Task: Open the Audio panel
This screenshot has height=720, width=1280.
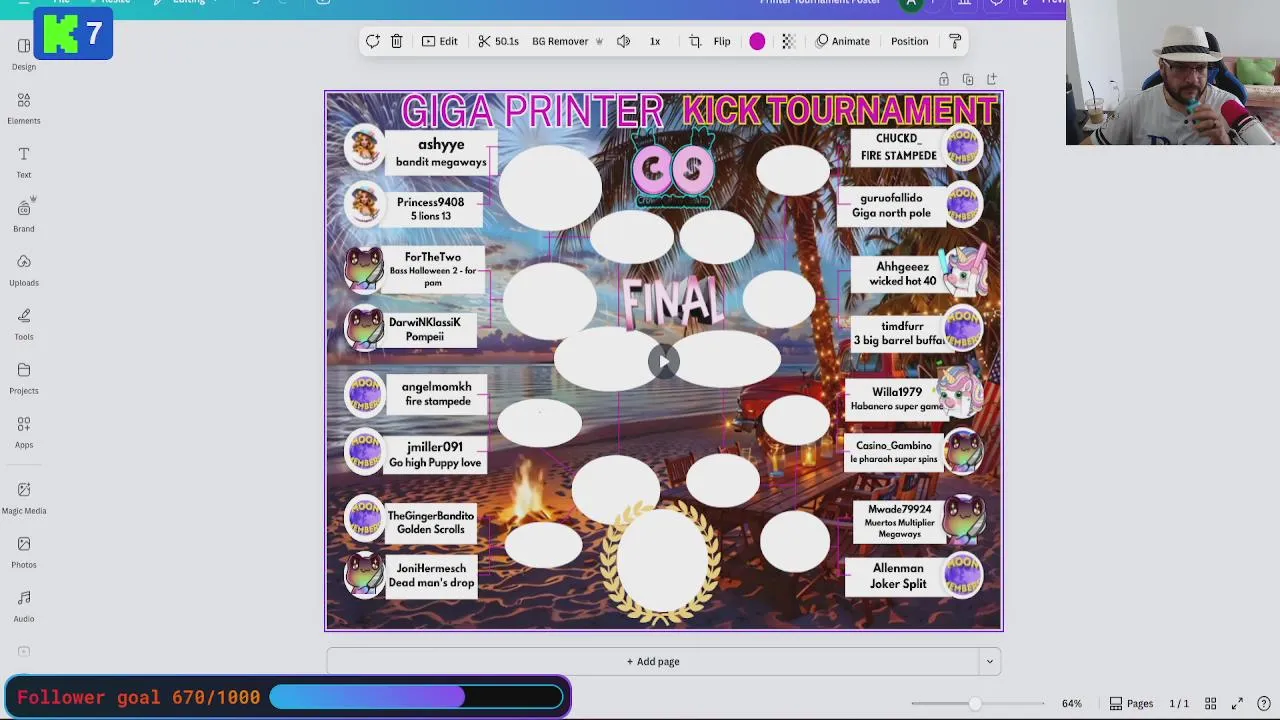Action: (24, 606)
